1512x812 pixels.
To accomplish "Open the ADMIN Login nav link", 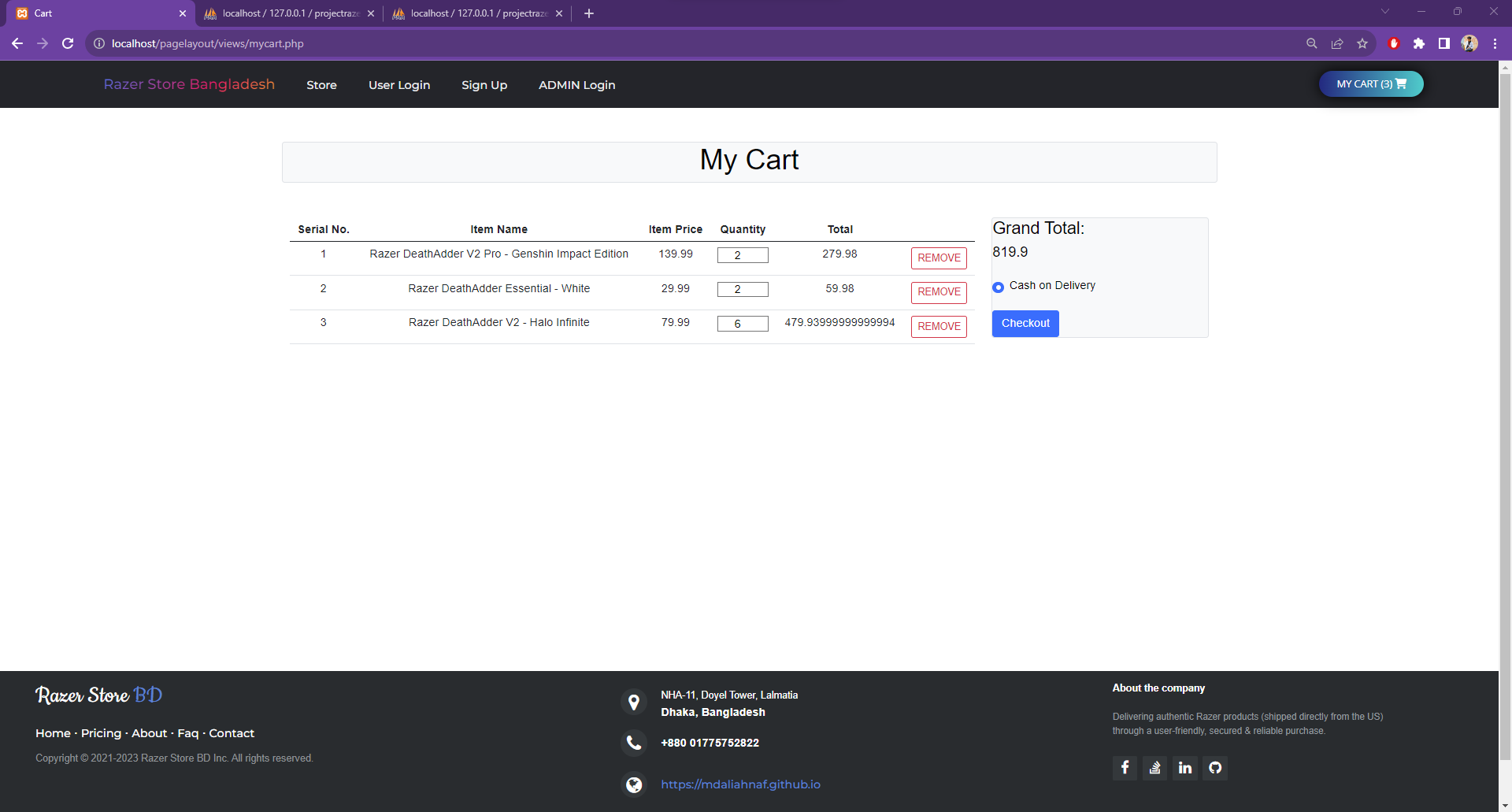I will click(577, 85).
